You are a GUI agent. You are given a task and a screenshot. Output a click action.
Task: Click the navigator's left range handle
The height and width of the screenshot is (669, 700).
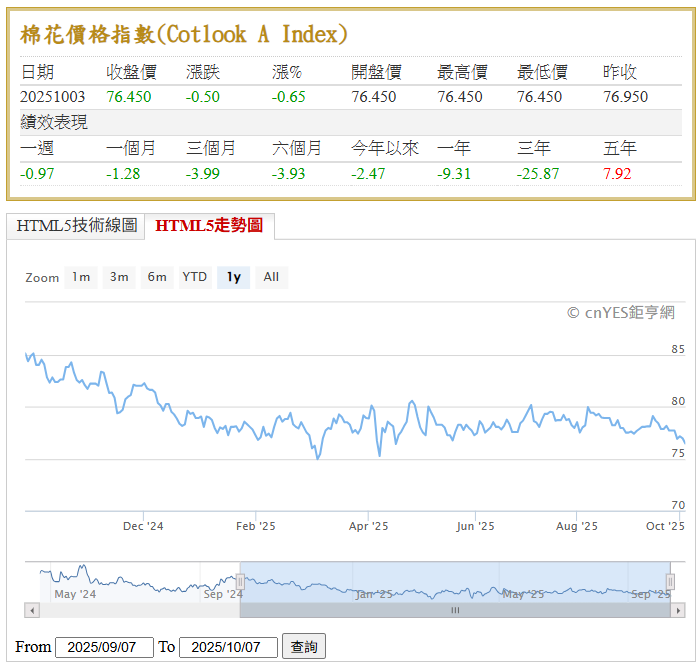(x=240, y=582)
